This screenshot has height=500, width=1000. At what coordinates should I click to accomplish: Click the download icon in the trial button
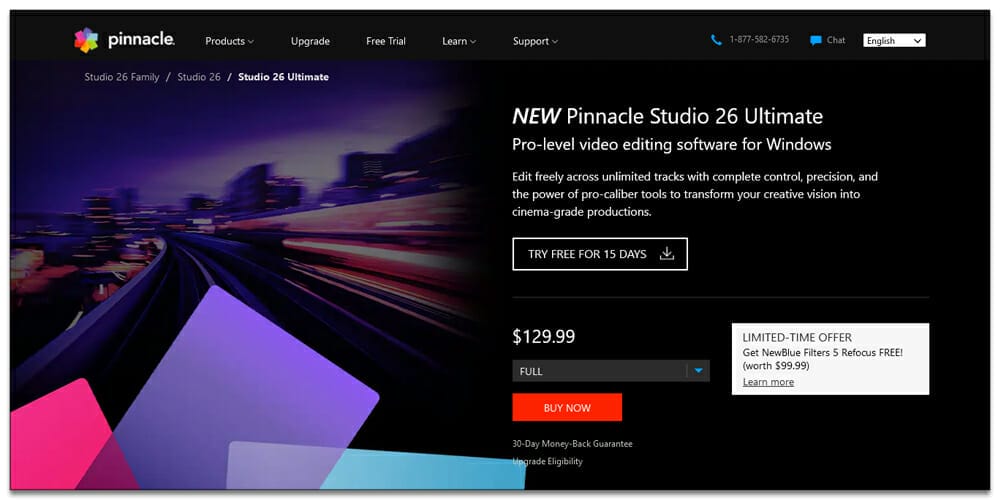click(x=666, y=254)
